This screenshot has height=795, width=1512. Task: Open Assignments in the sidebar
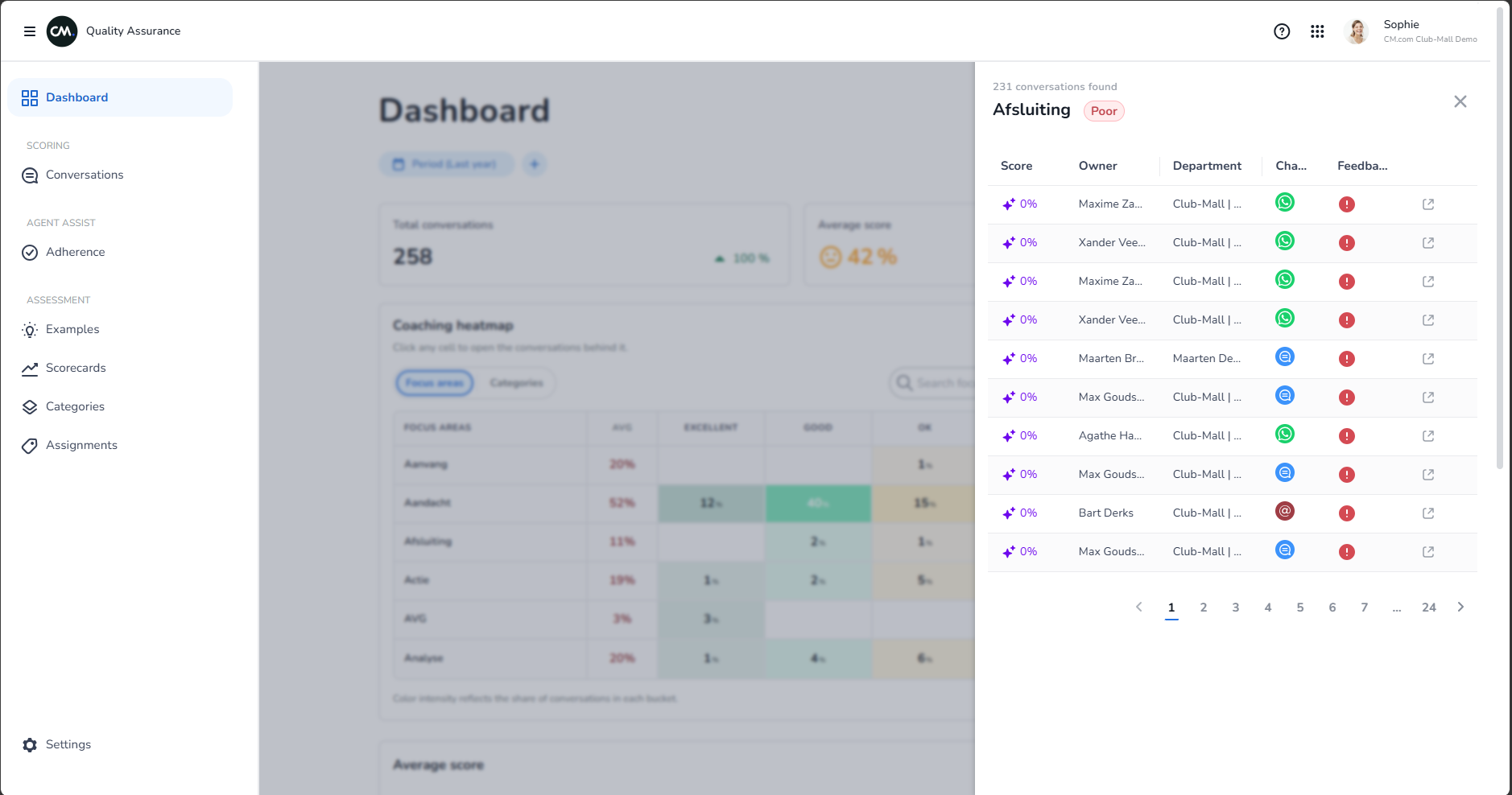pos(120,446)
